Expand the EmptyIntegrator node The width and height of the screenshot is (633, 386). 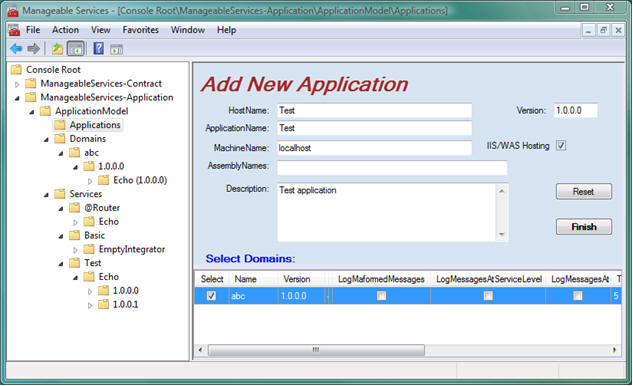(75, 250)
